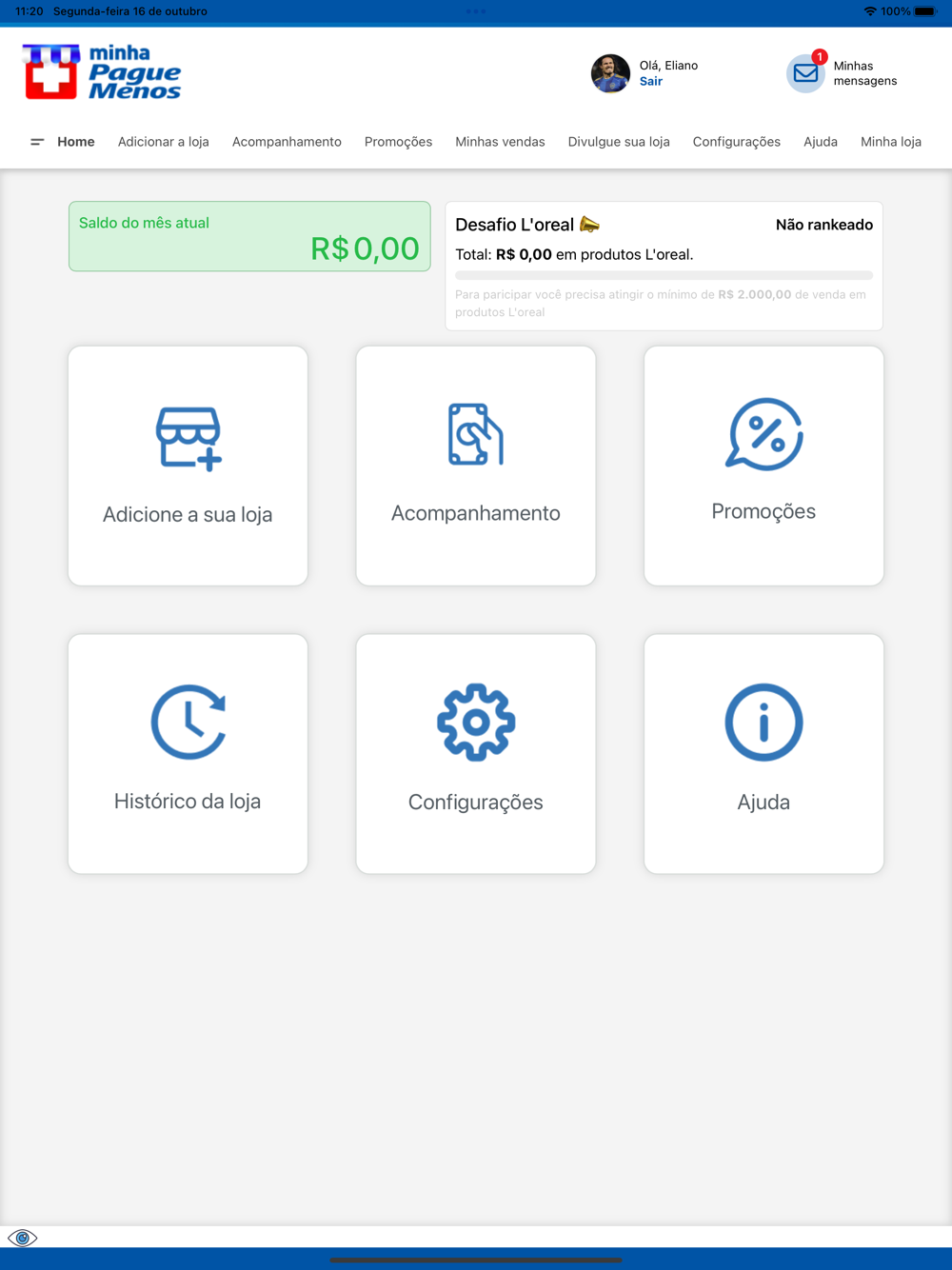Open the hamburger menu icon beside Home
This screenshot has height=1270, width=952.
click(x=37, y=142)
